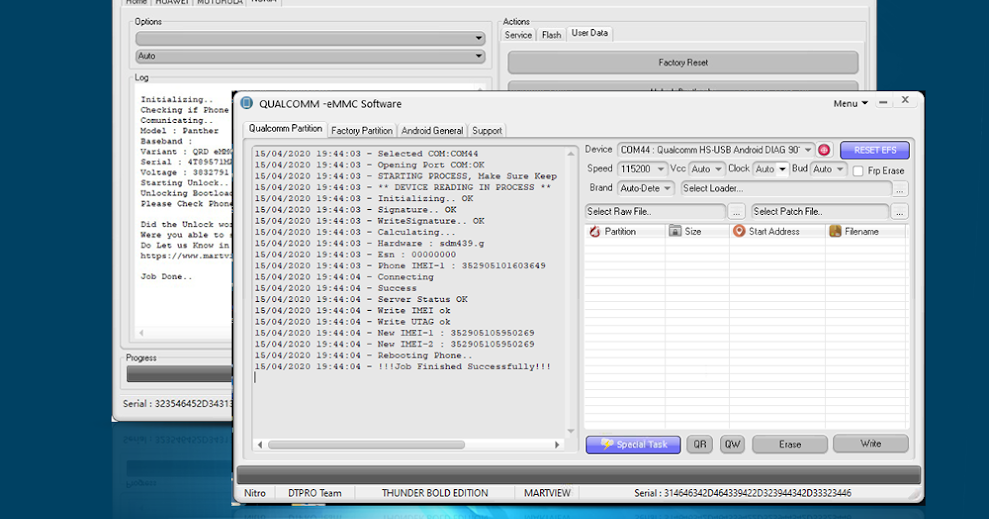989x519 pixels.
Task: Click the red refresh port icon beside Device
Action: pyautogui.click(x=824, y=150)
